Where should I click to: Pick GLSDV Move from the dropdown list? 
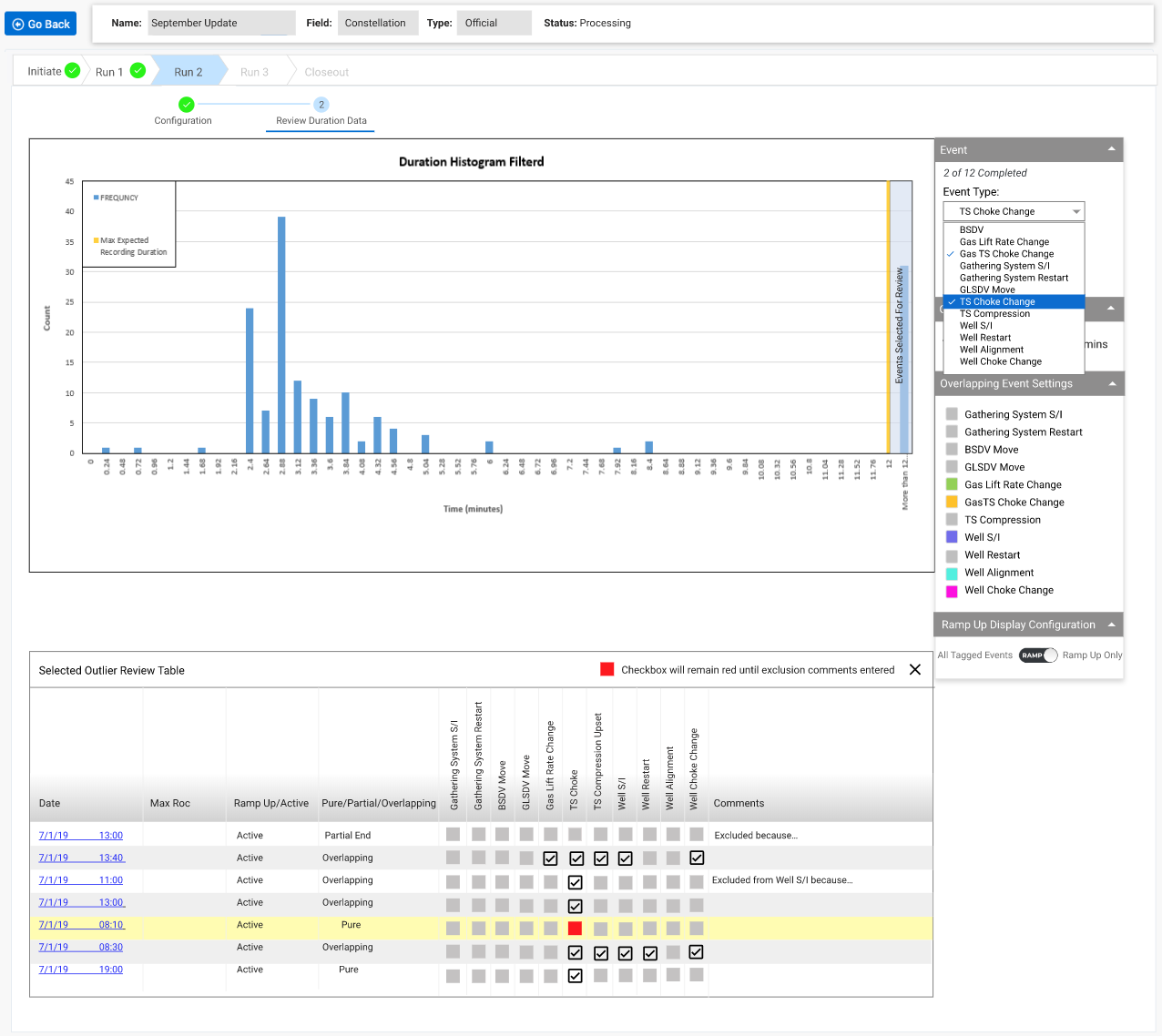click(x=987, y=289)
